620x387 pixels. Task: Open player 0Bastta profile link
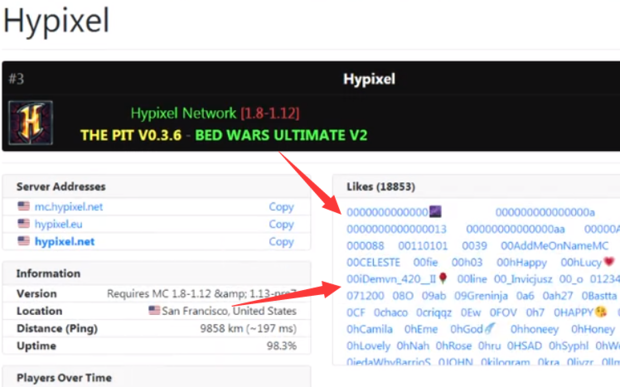click(599, 296)
